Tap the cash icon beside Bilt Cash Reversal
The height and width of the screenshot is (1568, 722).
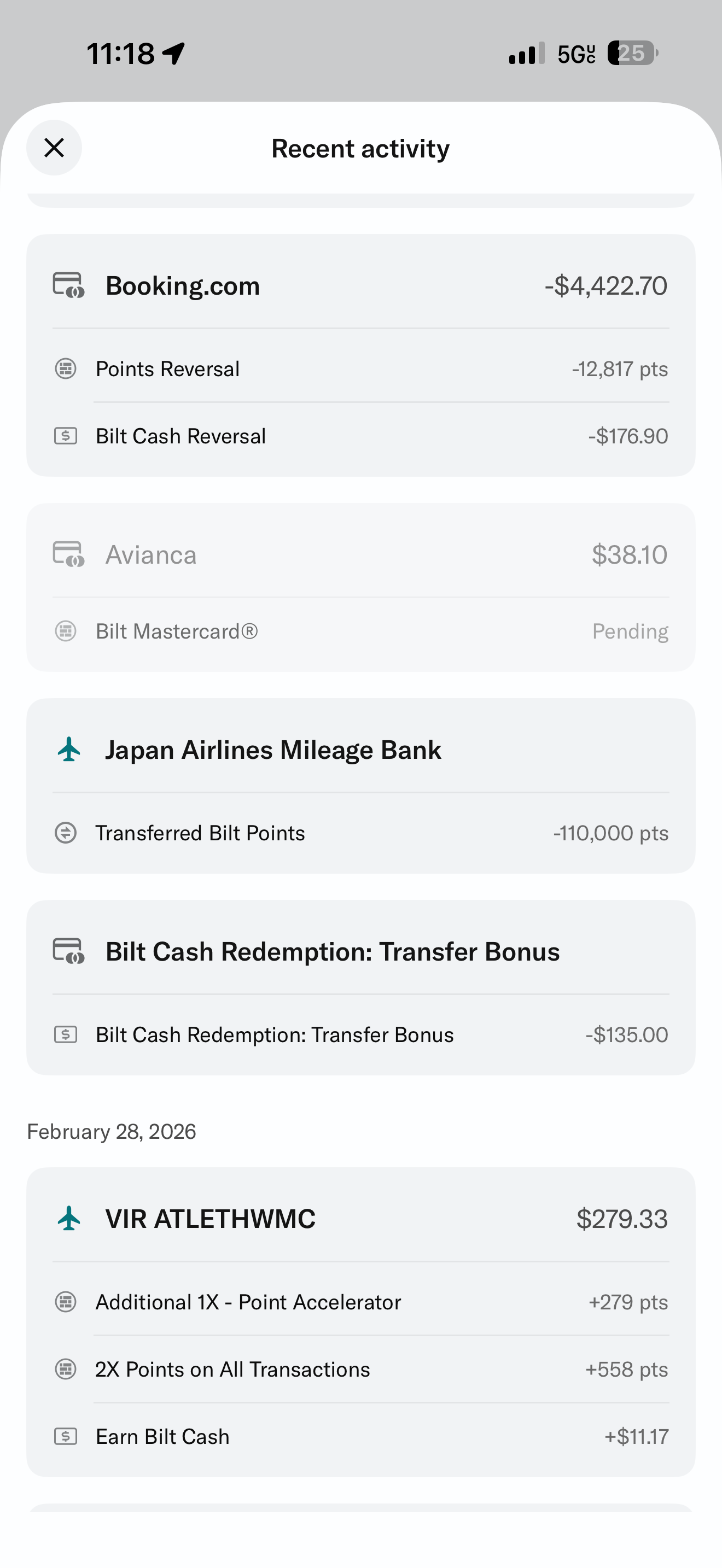coord(66,436)
